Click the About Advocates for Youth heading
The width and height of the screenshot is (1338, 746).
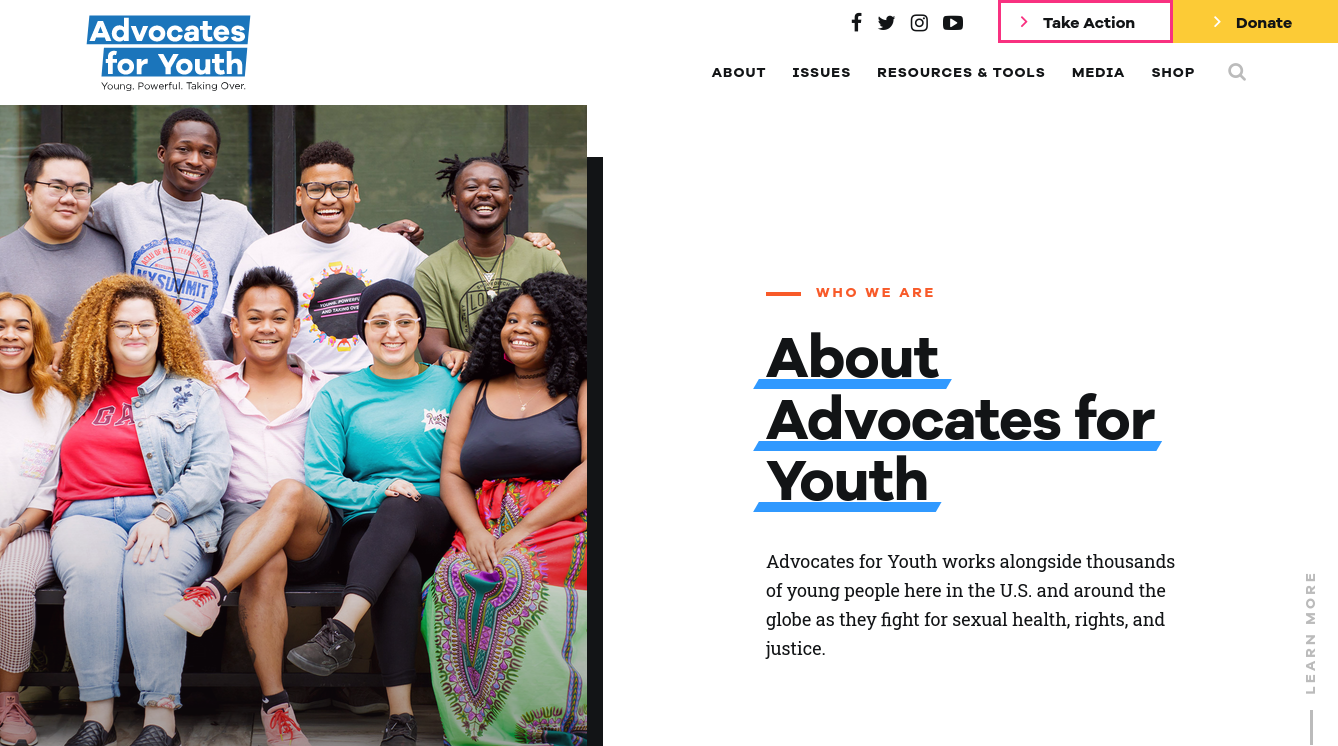click(x=957, y=420)
